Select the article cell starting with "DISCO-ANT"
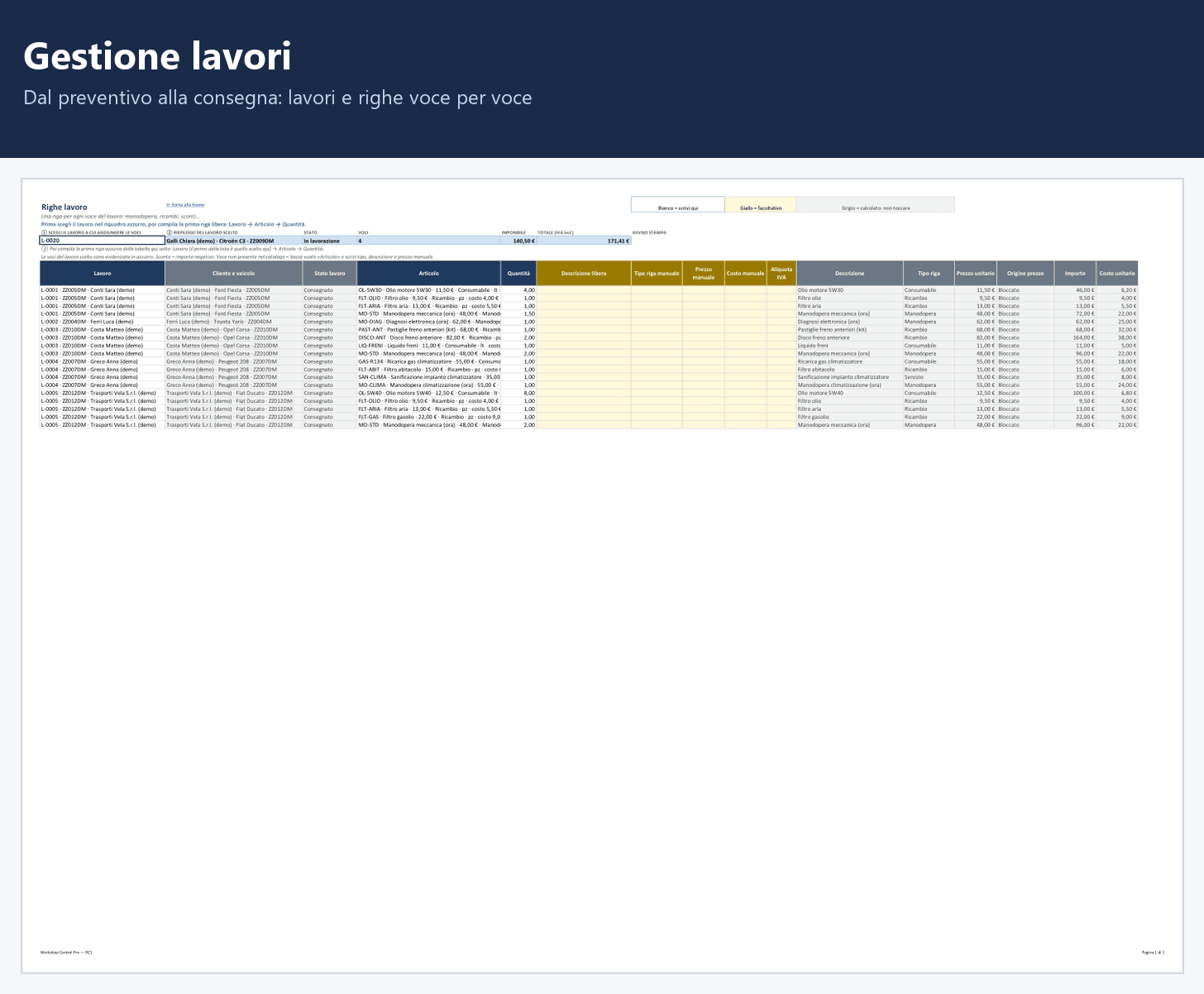This screenshot has width=1204, height=994. click(429, 337)
